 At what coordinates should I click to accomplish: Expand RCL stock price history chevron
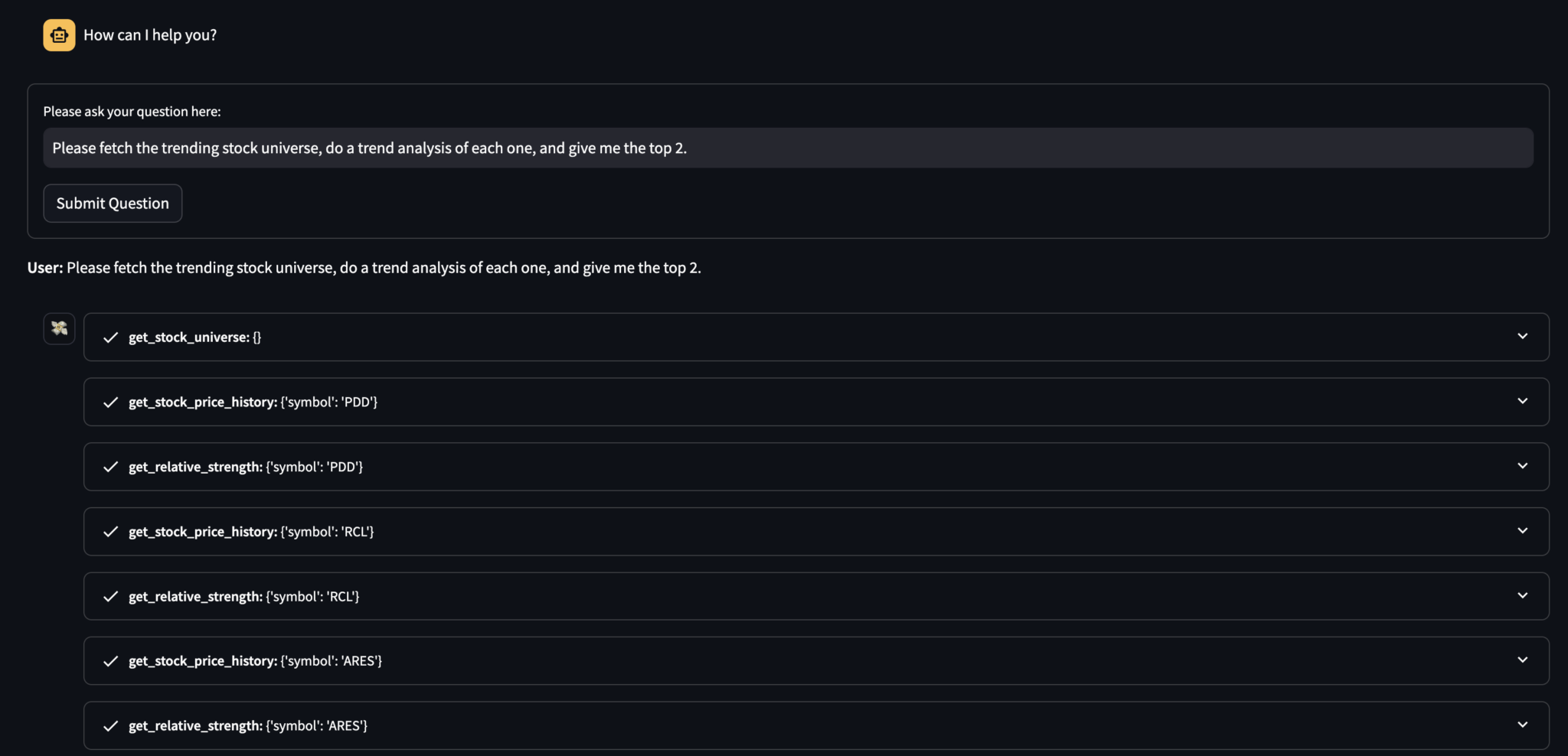(1522, 531)
